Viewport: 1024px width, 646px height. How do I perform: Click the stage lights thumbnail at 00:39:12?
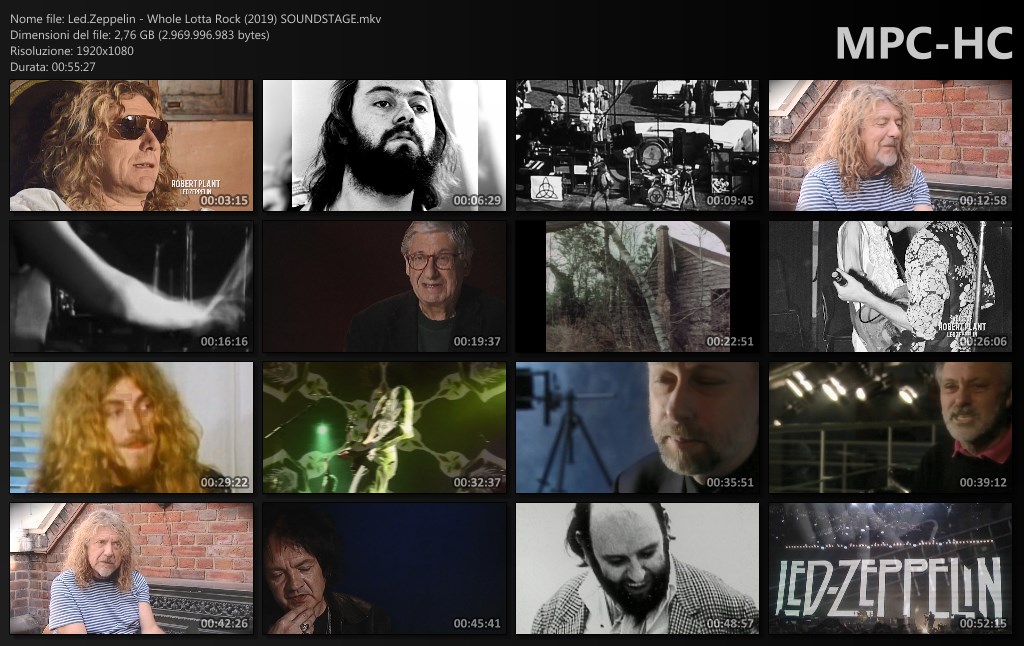[x=890, y=427]
